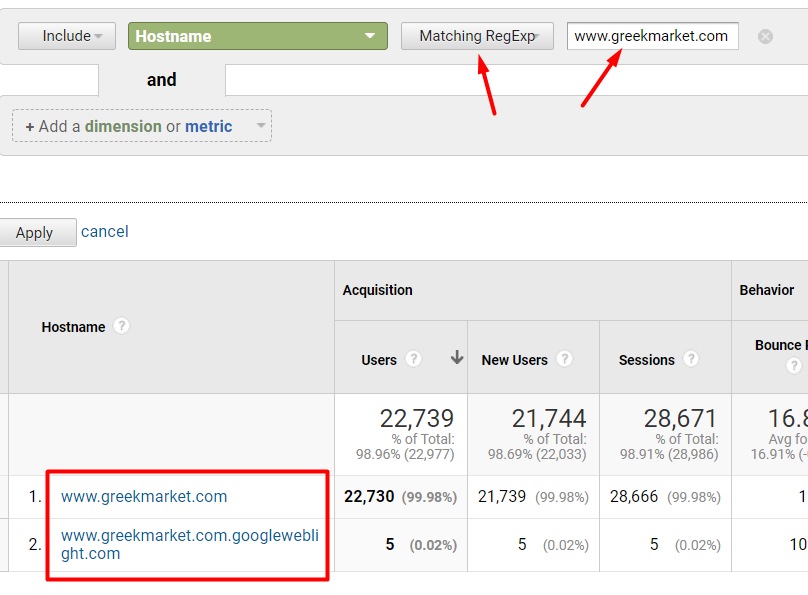Select sessions value 28,666

[634, 497]
